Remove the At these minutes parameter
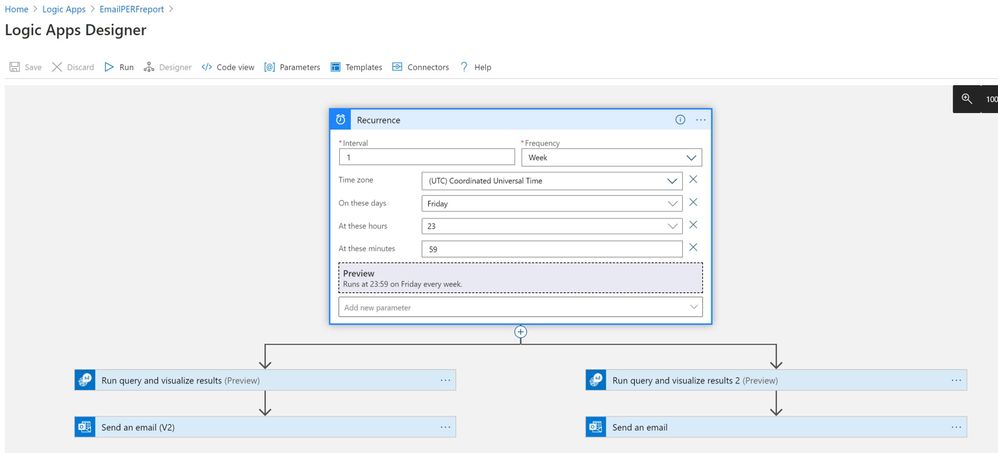 tap(693, 247)
